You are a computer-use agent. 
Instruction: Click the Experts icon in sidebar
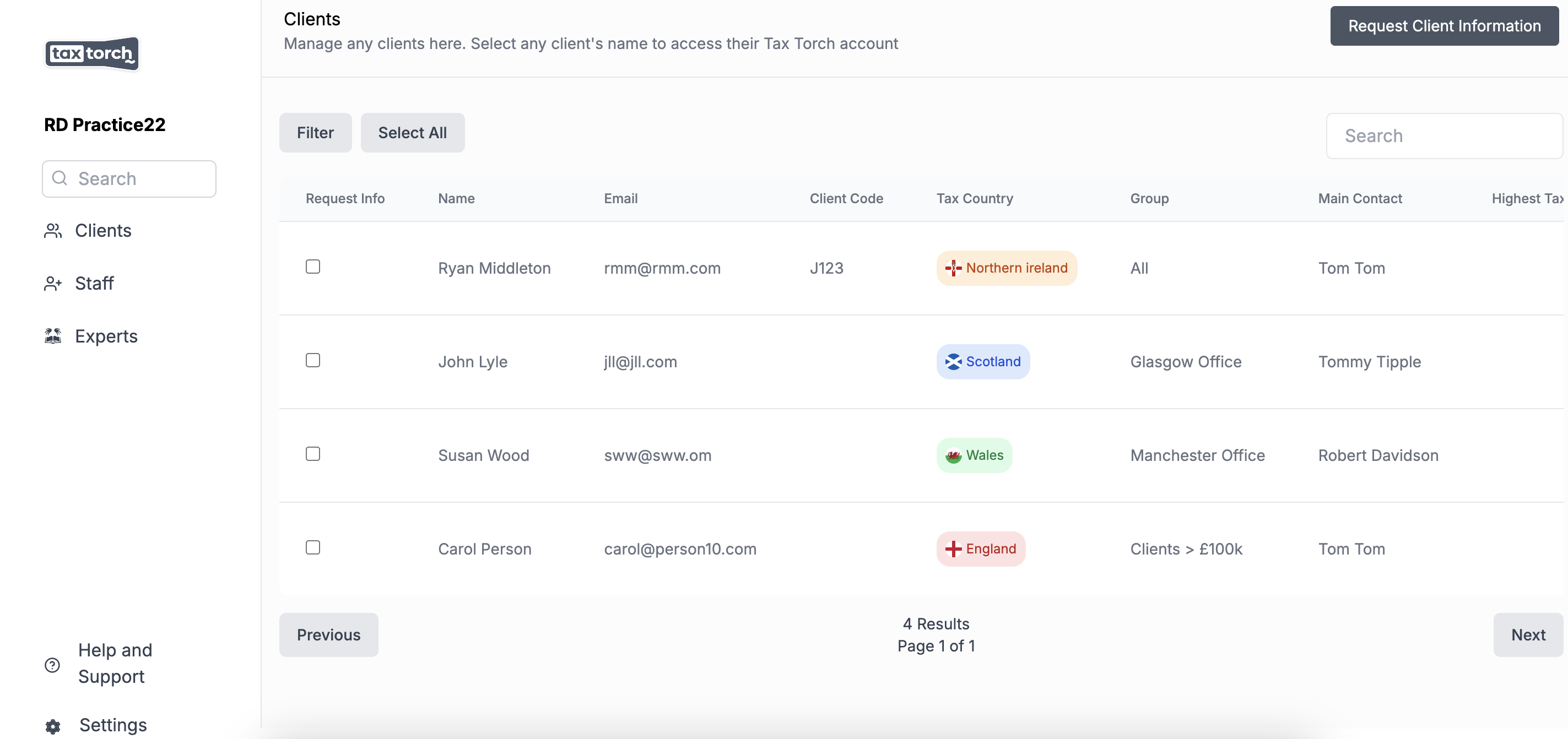(x=53, y=336)
